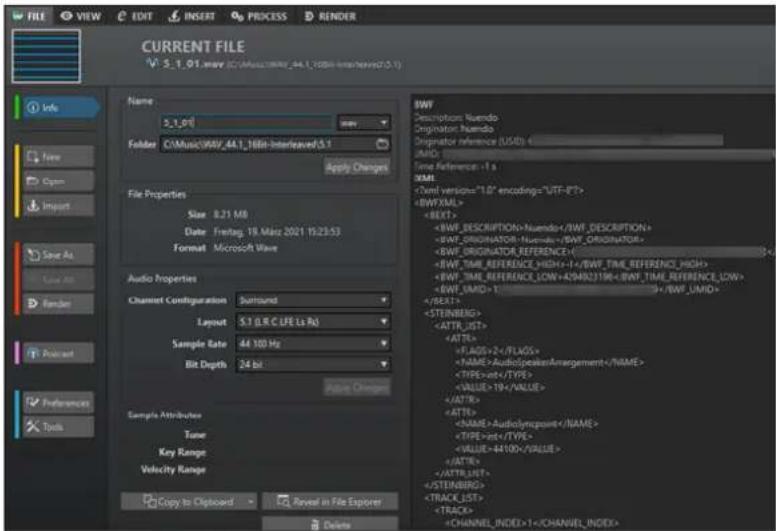Click the Reveal in File Explorer icon
This screenshot has width=776, height=531.
point(283,501)
